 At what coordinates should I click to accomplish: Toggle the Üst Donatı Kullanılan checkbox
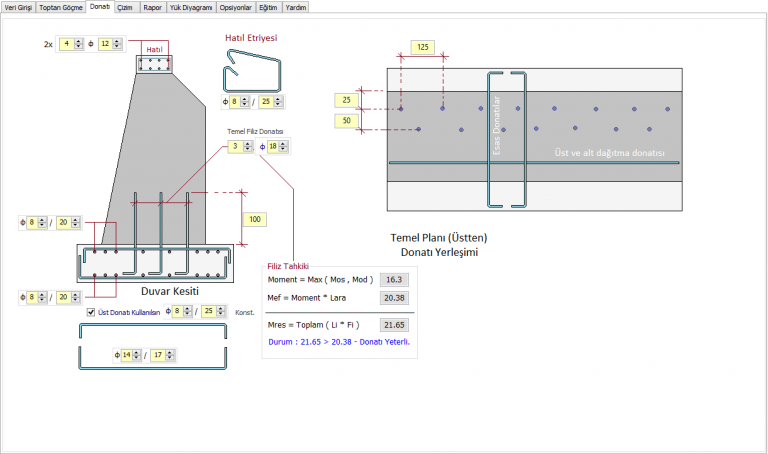[x=91, y=312]
